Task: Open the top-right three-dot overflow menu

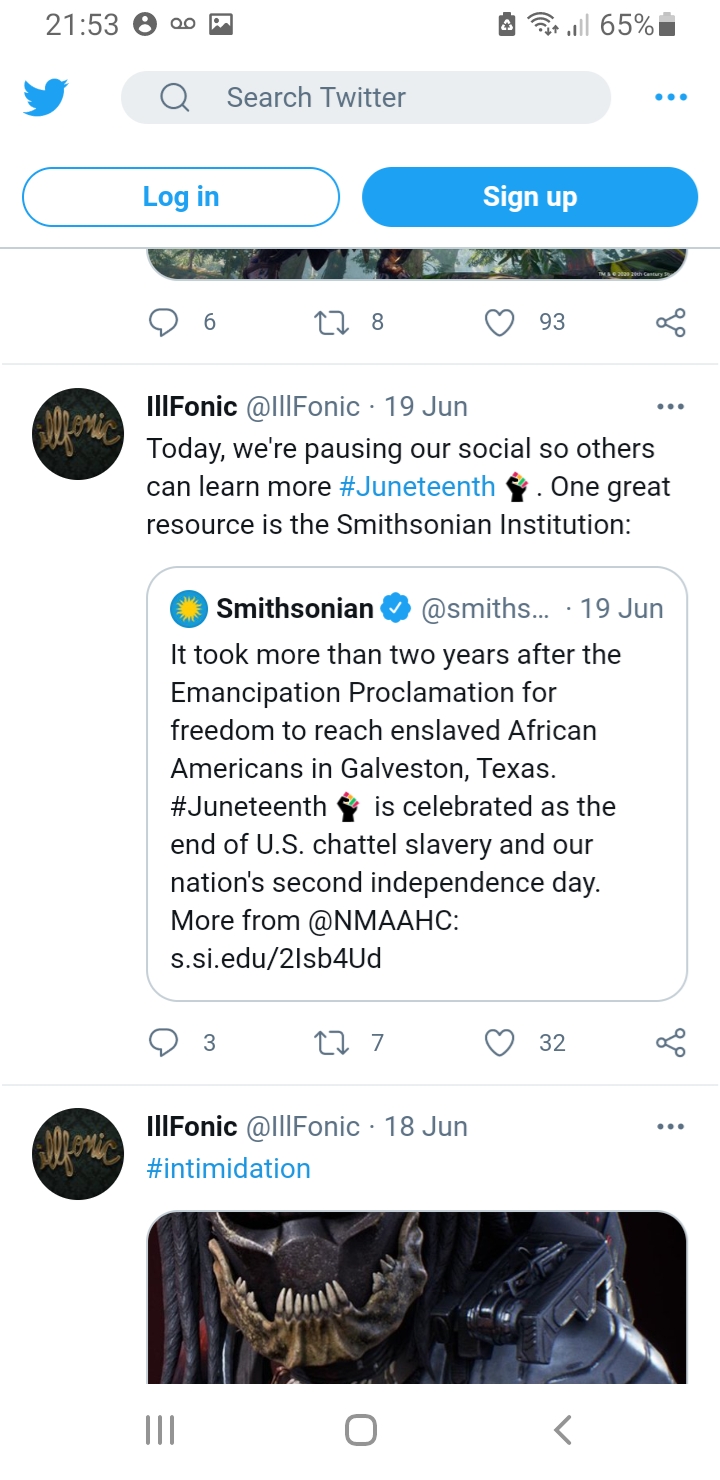Action: (670, 97)
